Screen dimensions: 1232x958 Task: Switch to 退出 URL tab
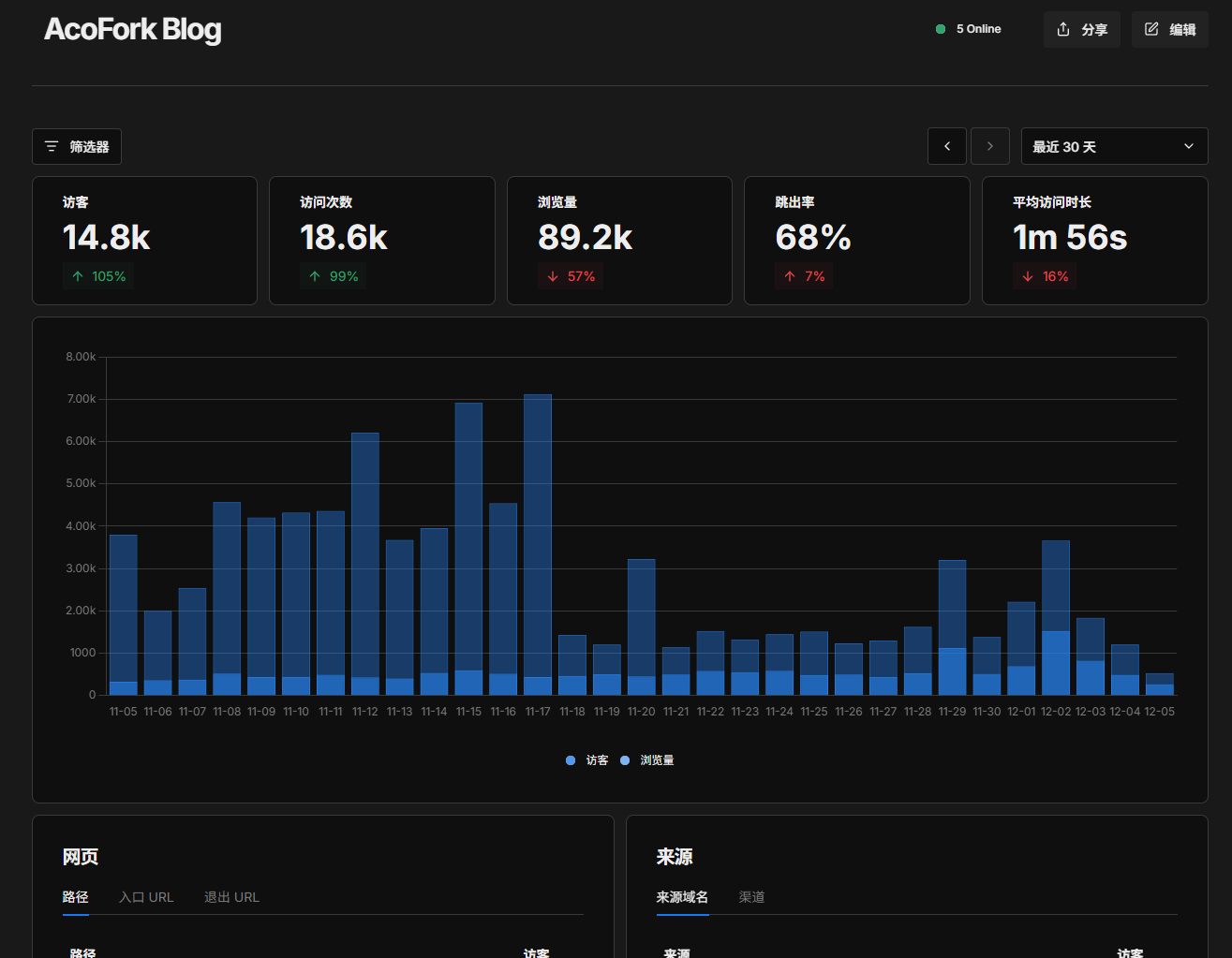click(231, 897)
